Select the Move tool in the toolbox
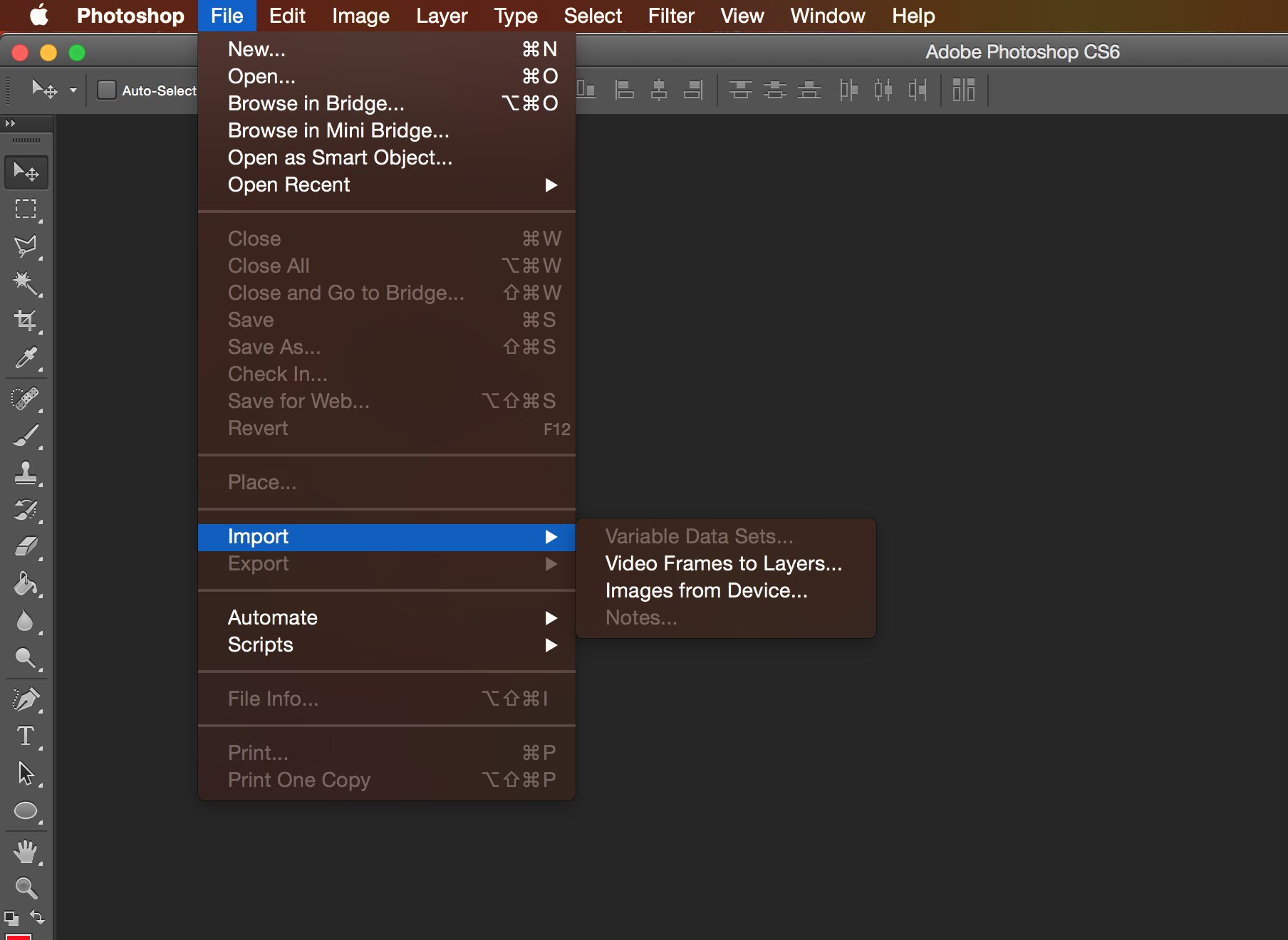The height and width of the screenshot is (940, 1288). click(x=26, y=172)
